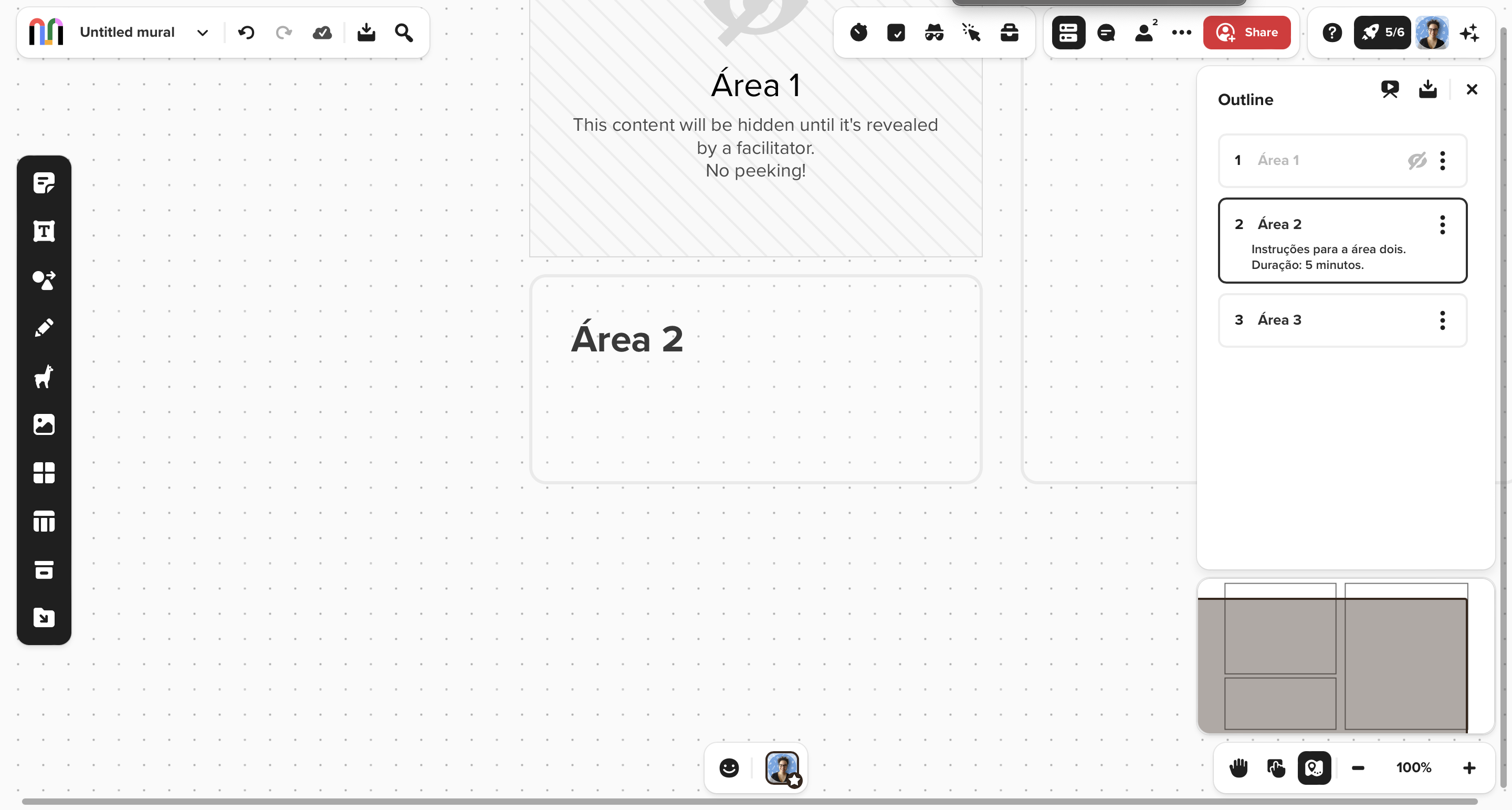Open options menu for Área 3
Screen dimensions: 1512x810
[x=1442, y=320]
